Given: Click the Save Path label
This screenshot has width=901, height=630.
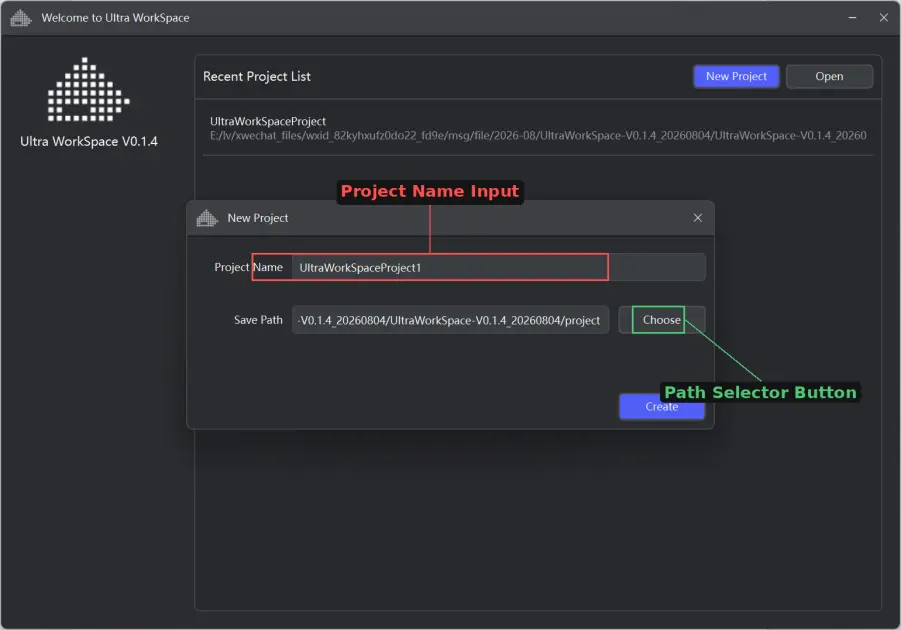Looking at the screenshot, I should 258,320.
